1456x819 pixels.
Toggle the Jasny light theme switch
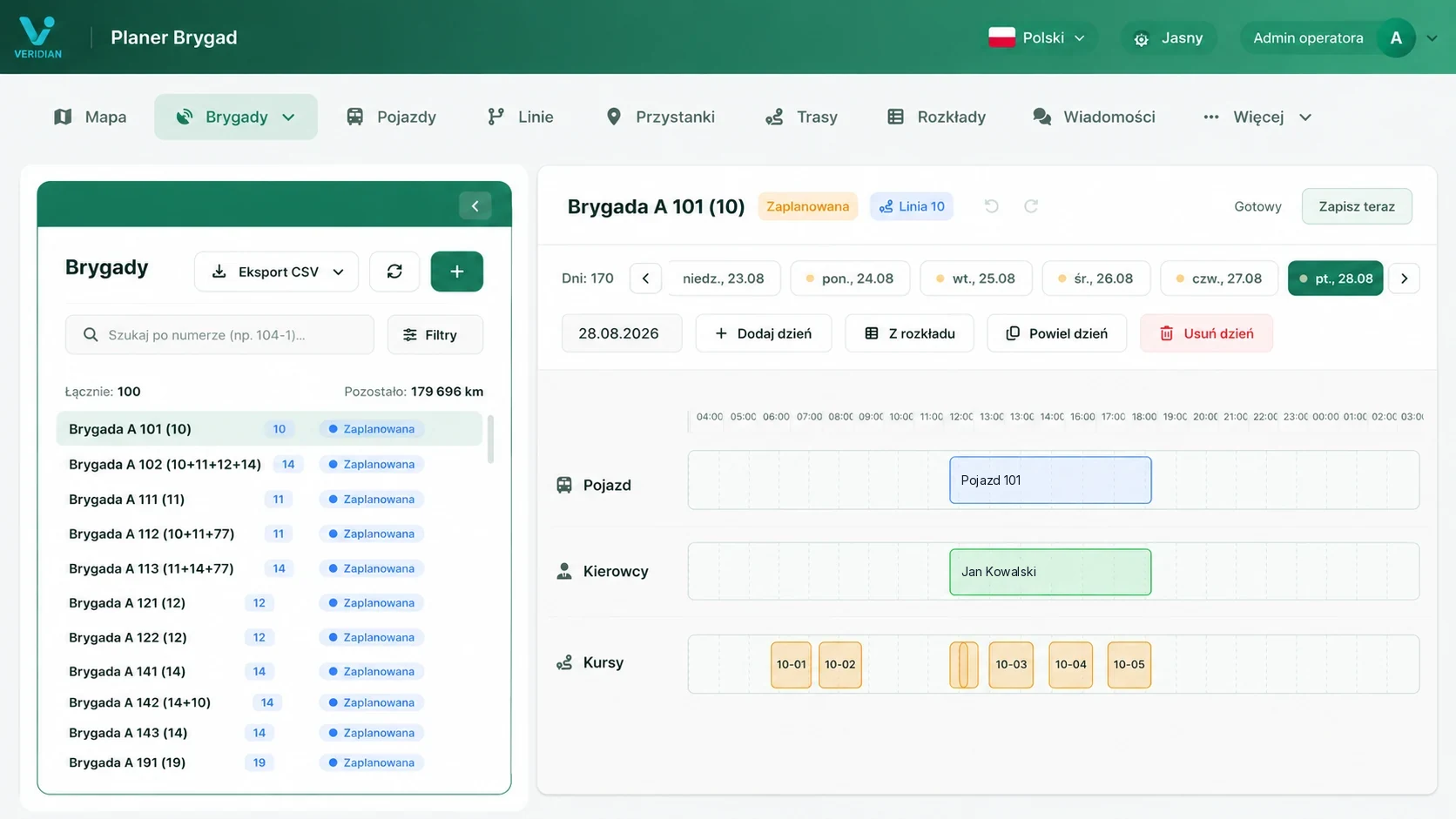tap(1168, 37)
